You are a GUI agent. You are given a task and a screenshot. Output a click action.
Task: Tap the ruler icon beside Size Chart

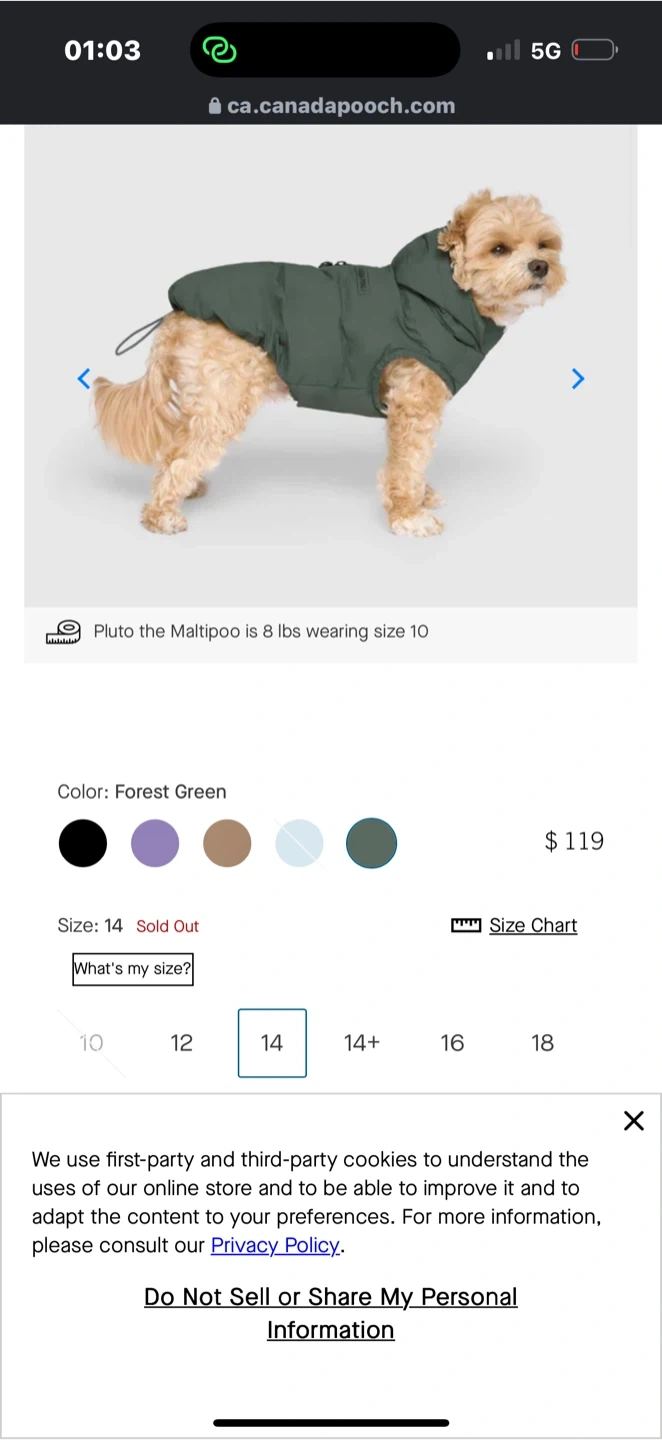(x=466, y=926)
